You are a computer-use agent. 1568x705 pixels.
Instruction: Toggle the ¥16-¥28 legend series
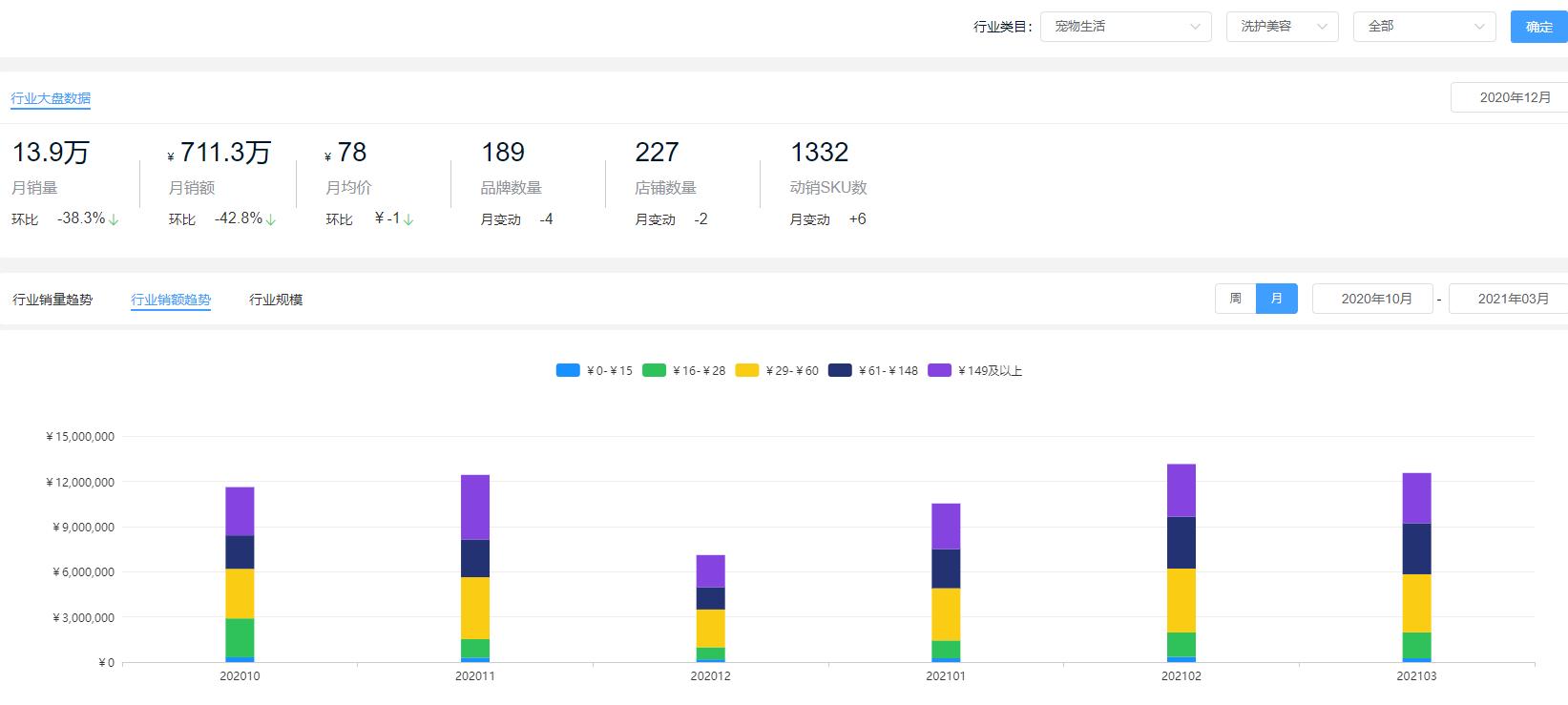point(684,370)
